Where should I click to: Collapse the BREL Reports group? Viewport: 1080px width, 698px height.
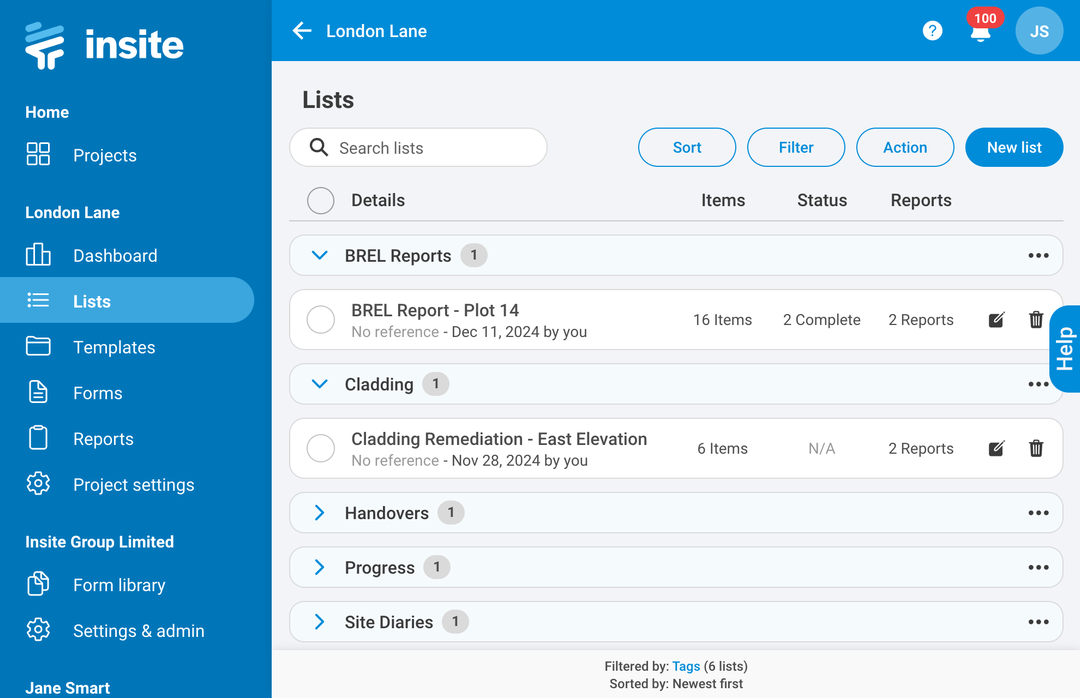(319, 255)
